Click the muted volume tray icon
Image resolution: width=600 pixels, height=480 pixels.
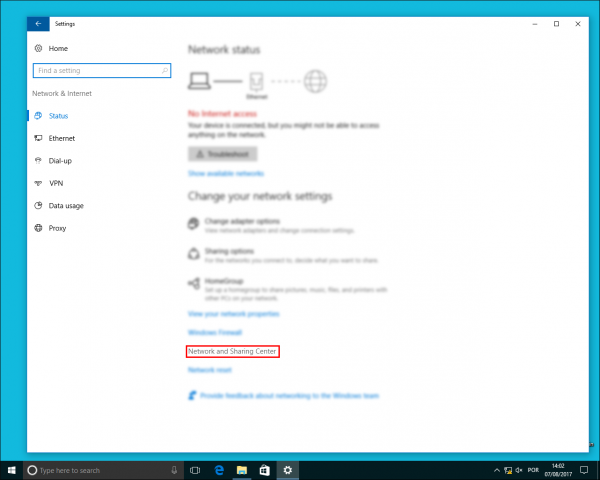(519, 470)
